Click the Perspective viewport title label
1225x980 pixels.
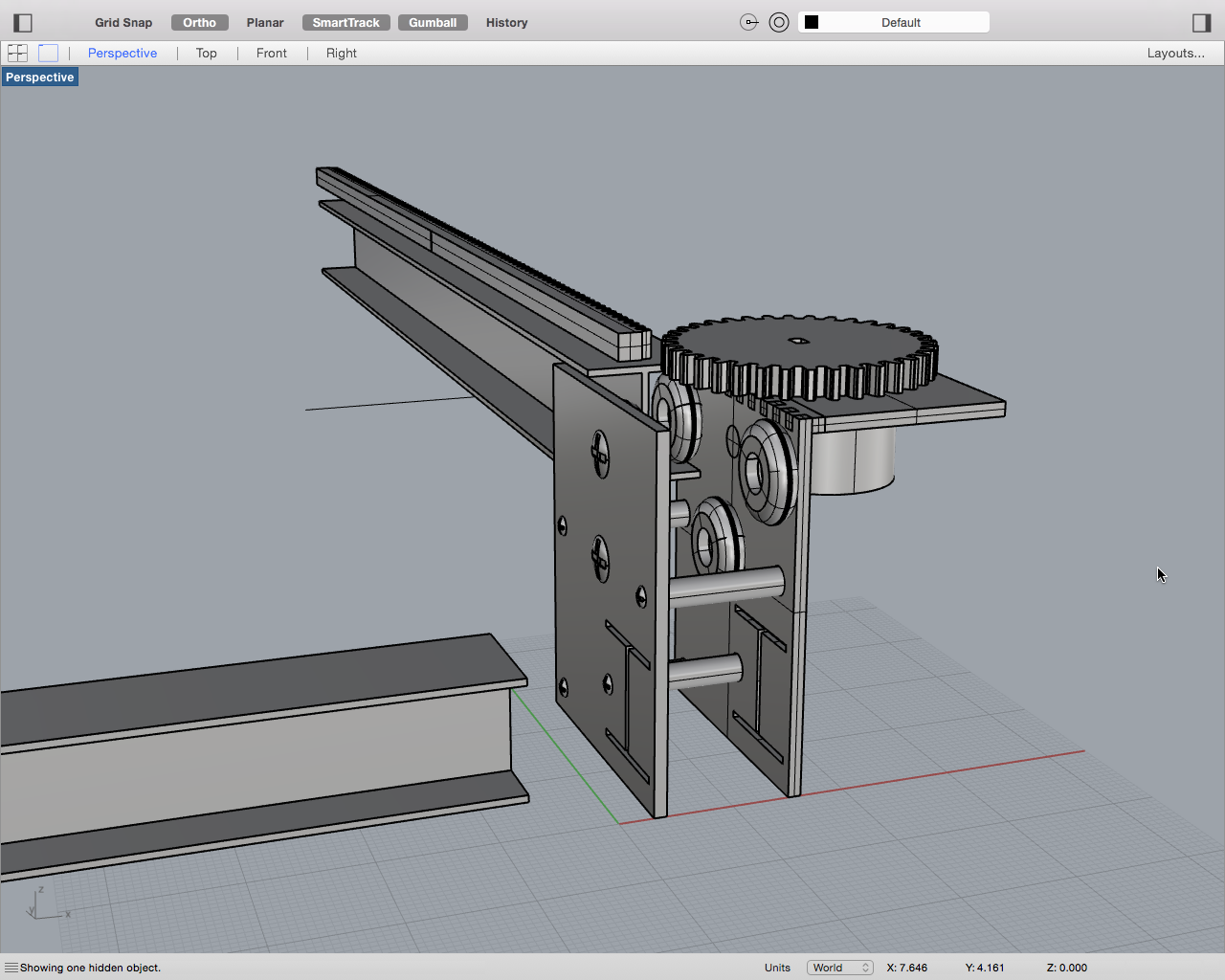coord(40,78)
